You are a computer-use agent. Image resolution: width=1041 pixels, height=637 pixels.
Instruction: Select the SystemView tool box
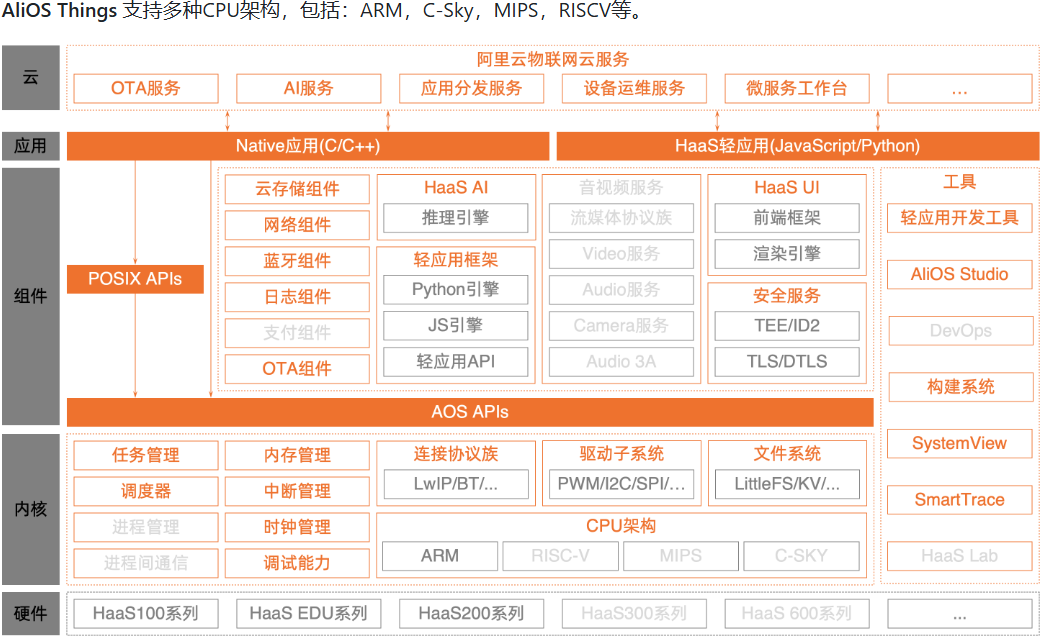(x=959, y=444)
